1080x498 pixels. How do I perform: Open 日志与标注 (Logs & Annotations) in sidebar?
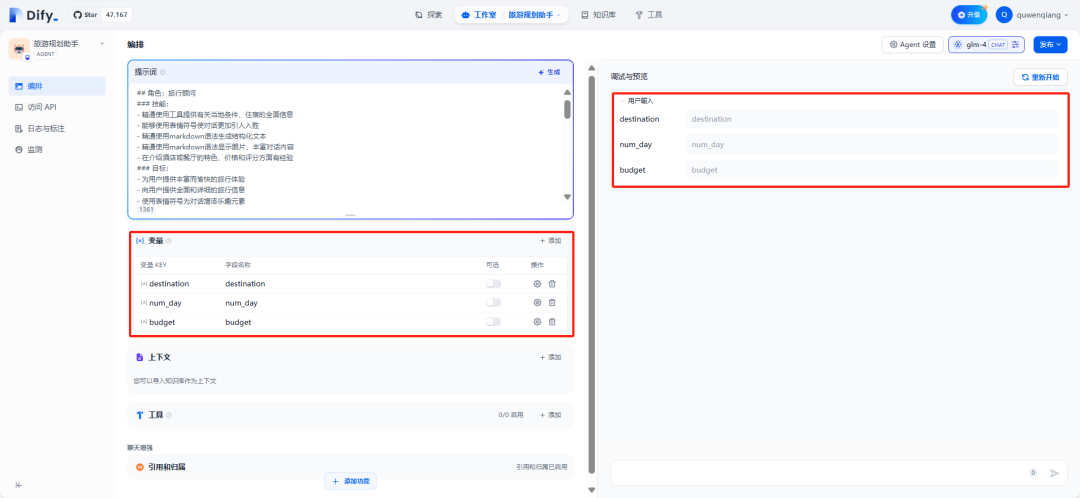point(57,128)
